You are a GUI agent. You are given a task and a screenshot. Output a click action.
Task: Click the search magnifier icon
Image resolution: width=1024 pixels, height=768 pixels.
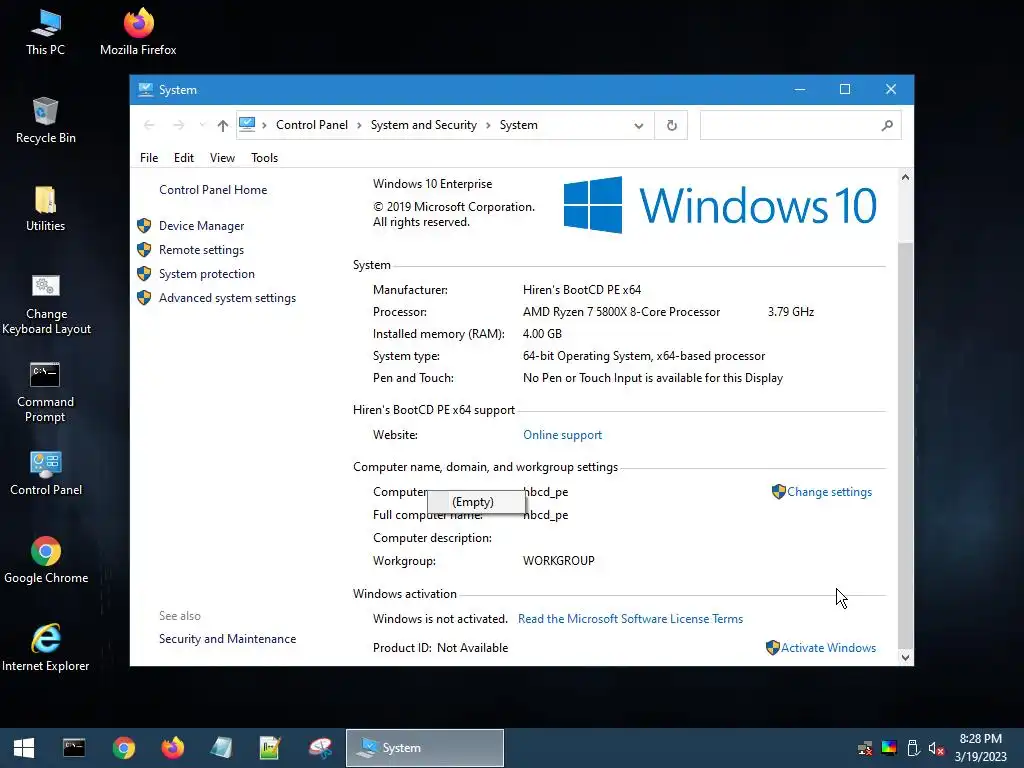pos(887,125)
